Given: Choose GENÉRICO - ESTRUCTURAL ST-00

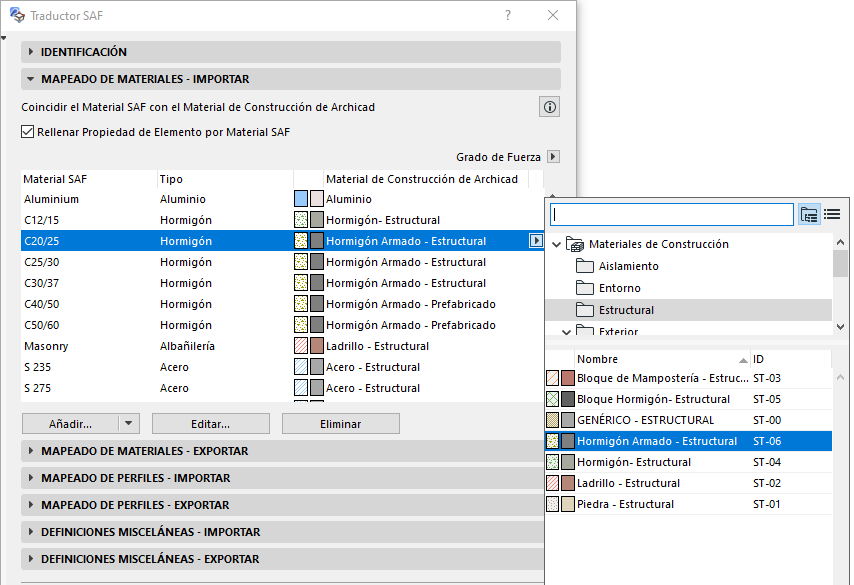Looking at the screenshot, I should tap(688, 420).
